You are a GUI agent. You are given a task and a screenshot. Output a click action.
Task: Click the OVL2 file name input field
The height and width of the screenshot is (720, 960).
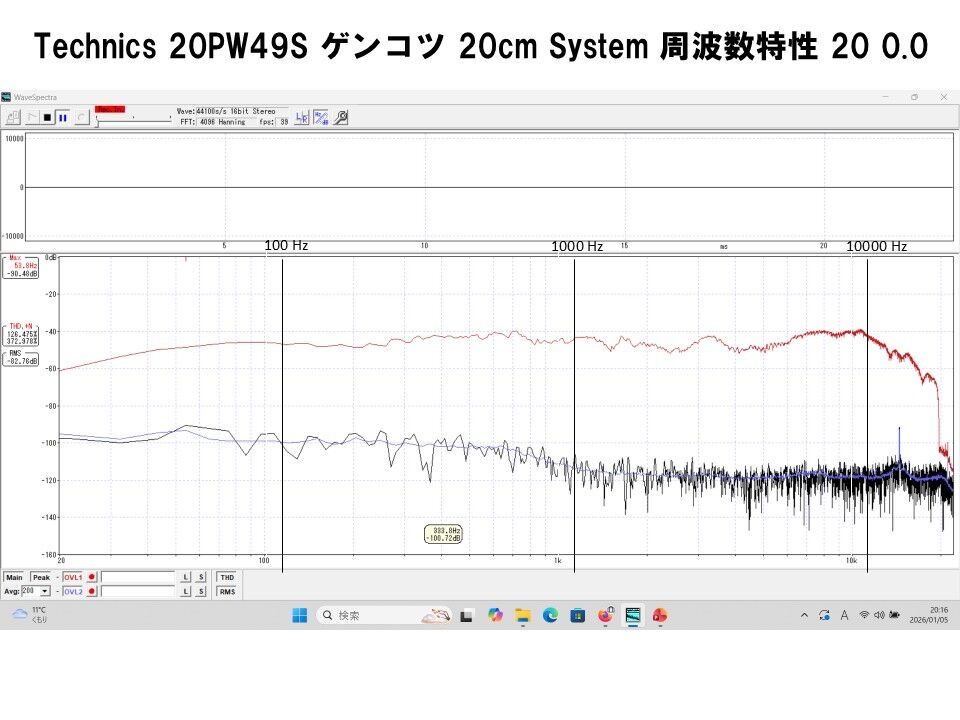tap(138, 591)
